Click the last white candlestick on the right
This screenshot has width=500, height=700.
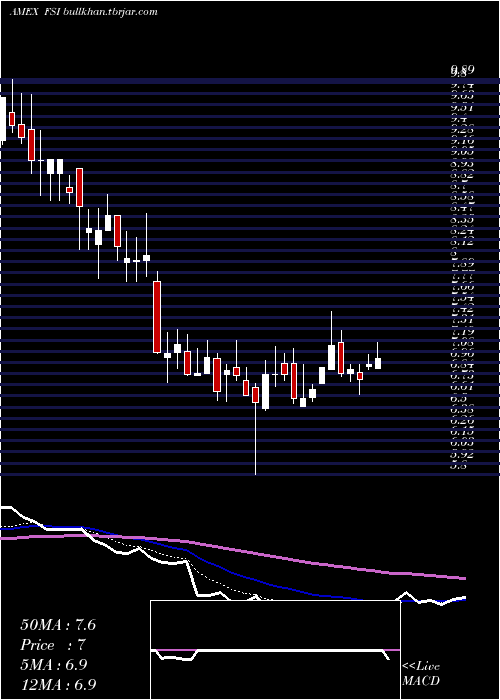pyautogui.click(x=378, y=363)
